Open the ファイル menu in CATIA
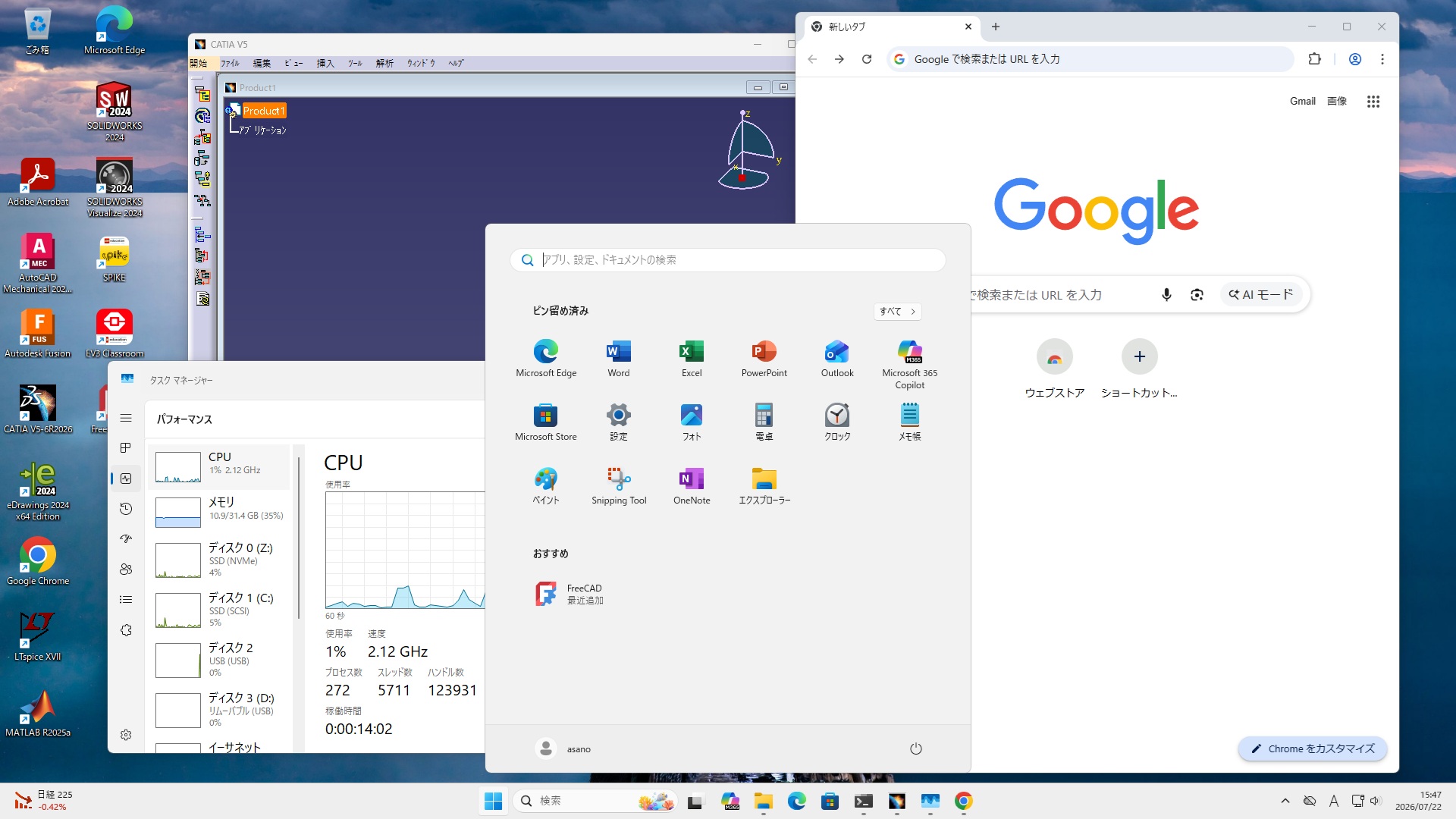The image size is (1456, 819). [x=230, y=64]
